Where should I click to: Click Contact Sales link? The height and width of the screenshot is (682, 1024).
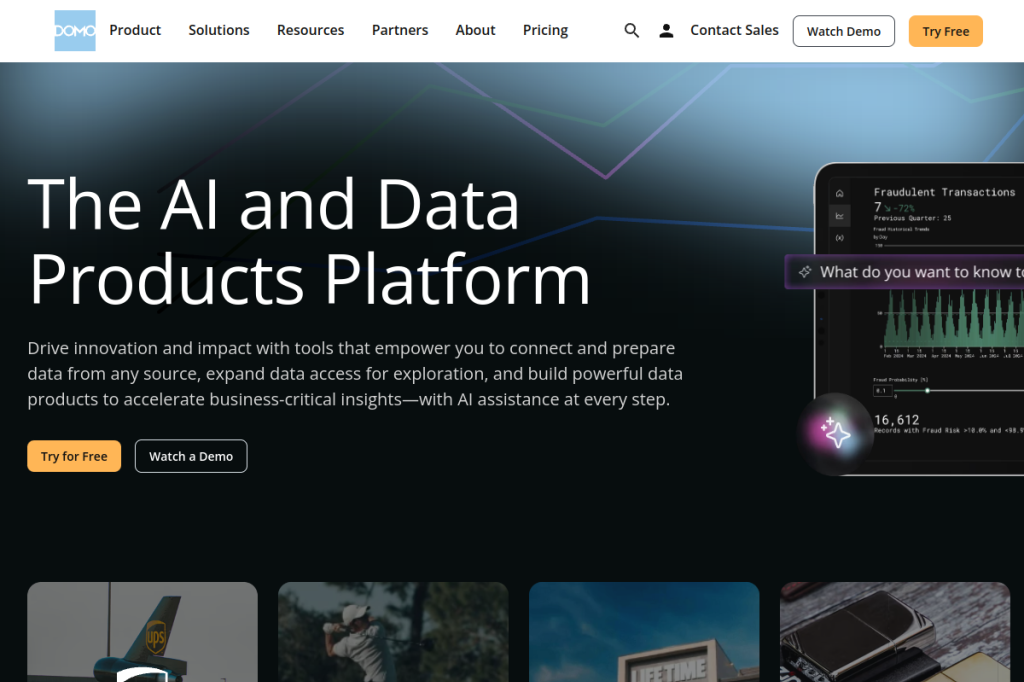coord(734,30)
